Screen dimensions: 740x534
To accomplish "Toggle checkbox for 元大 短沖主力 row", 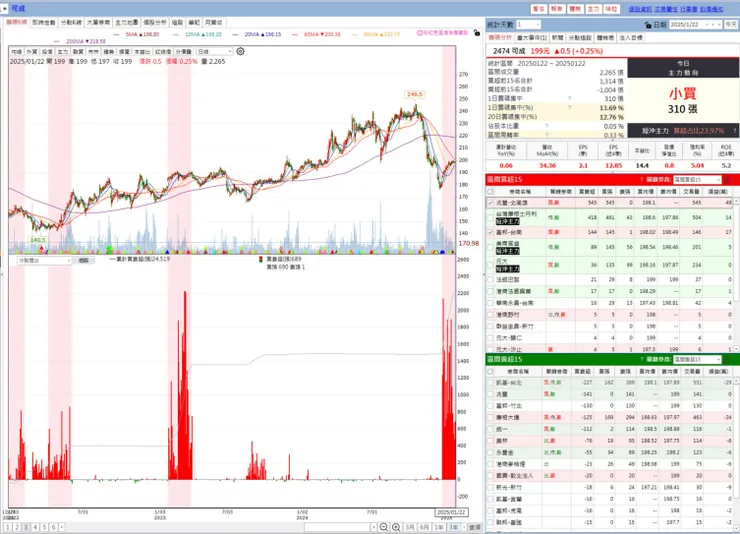I will point(491,265).
